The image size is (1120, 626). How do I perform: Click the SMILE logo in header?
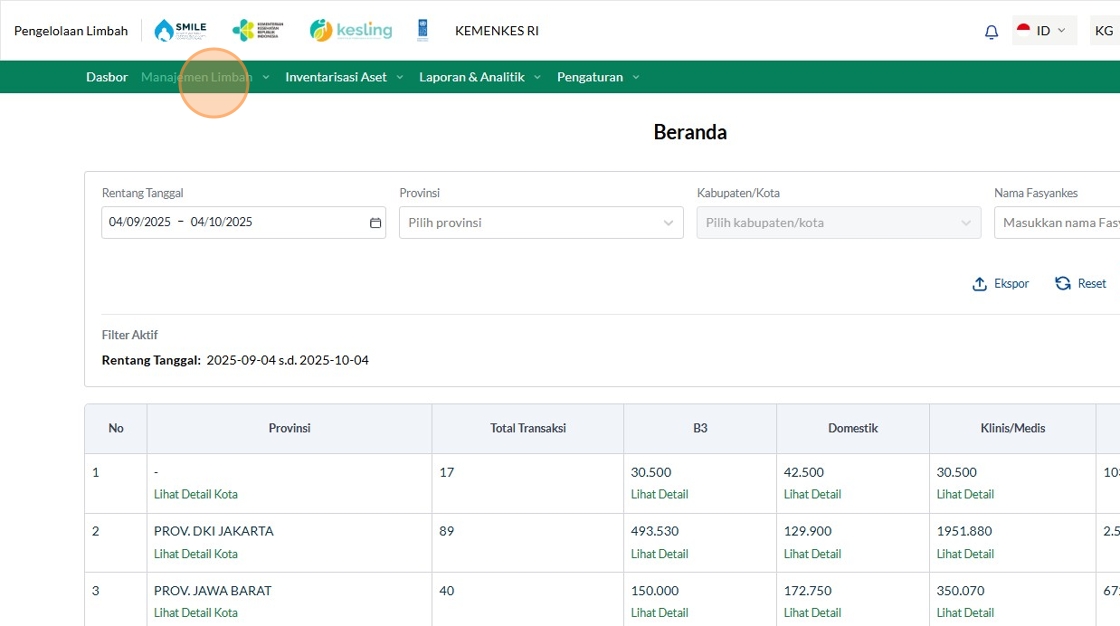(180, 30)
